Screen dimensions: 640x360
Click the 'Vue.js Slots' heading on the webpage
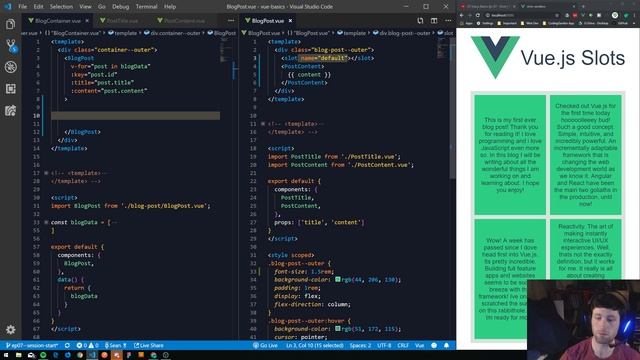tap(573, 58)
